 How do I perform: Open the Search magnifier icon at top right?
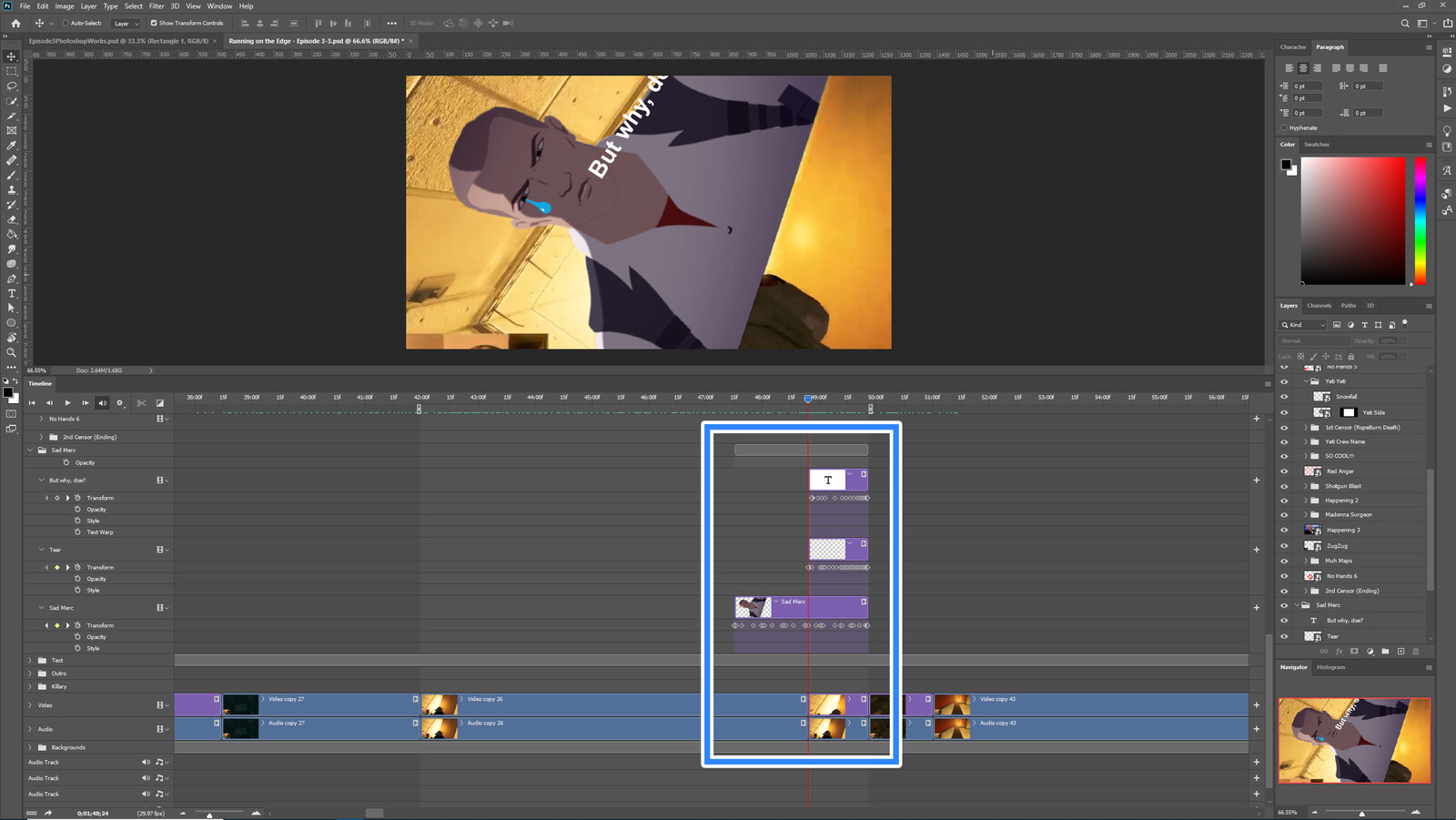tap(1405, 23)
